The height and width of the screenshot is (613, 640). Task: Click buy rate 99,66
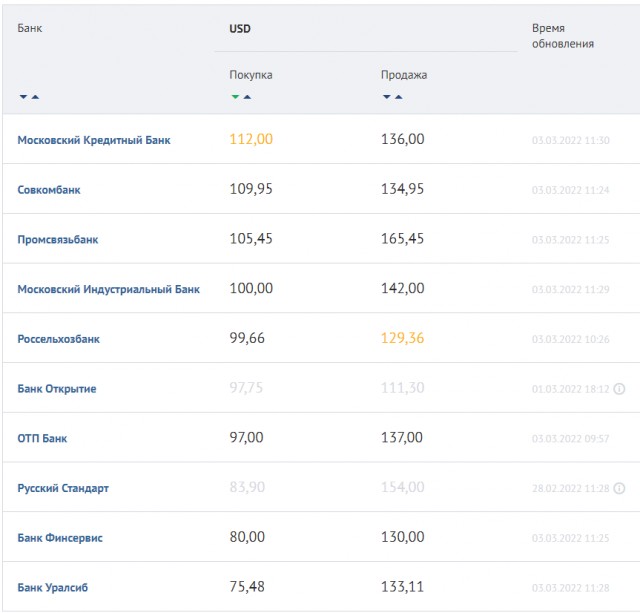247,338
